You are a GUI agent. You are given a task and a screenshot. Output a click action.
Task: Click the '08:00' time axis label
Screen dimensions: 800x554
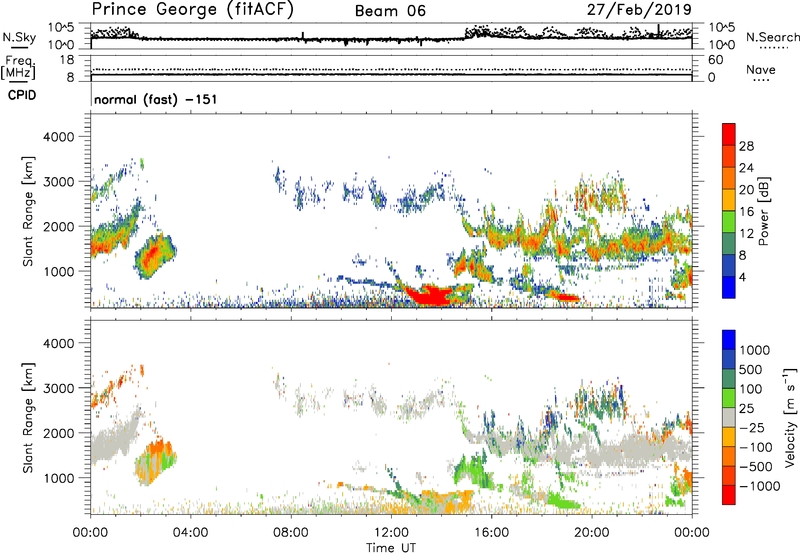(291, 533)
